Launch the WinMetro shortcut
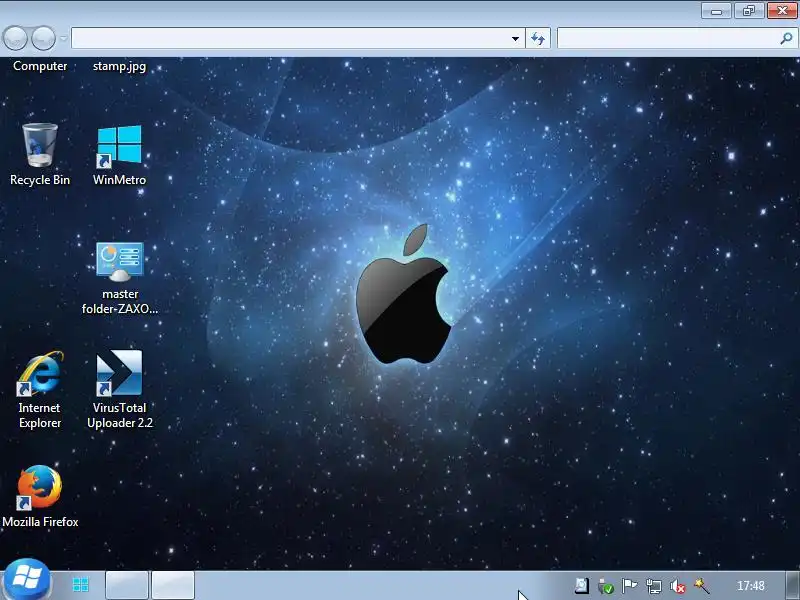 tap(119, 155)
